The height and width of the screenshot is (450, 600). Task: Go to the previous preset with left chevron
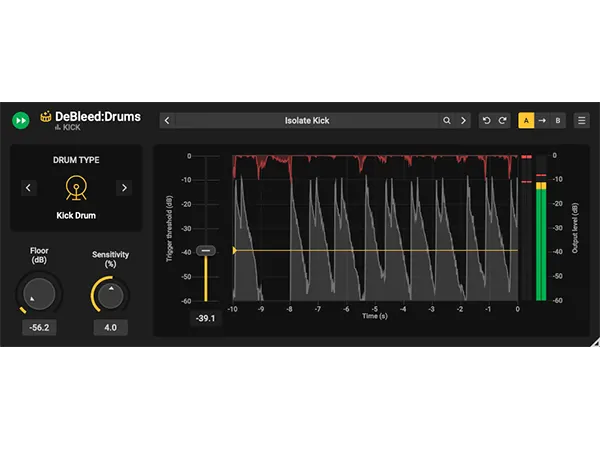pyautogui.click(x=167, y=121)
